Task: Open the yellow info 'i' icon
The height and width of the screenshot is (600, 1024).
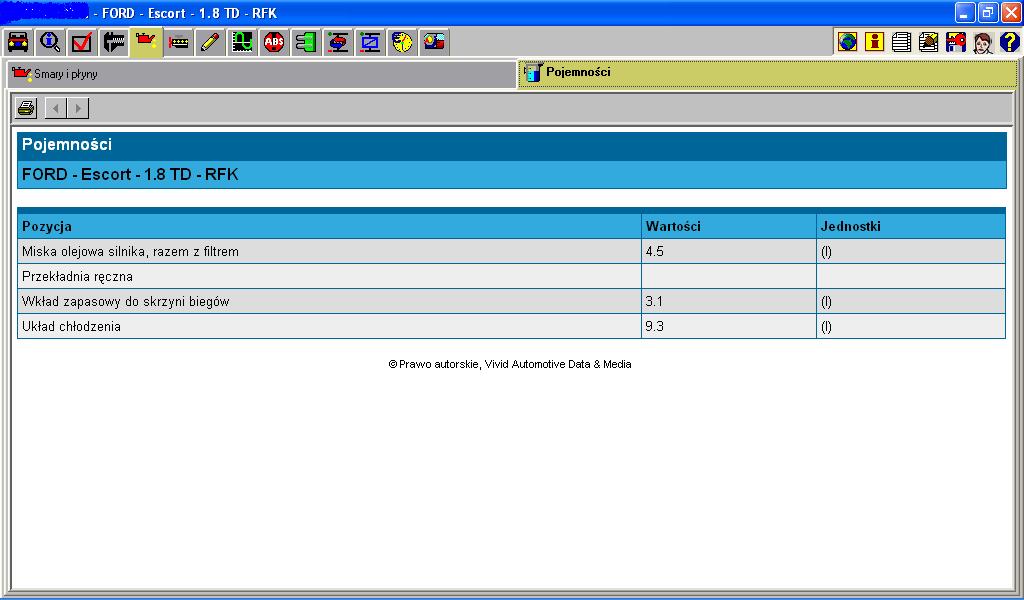Action: pyautogui.click(x=875, y=42)
